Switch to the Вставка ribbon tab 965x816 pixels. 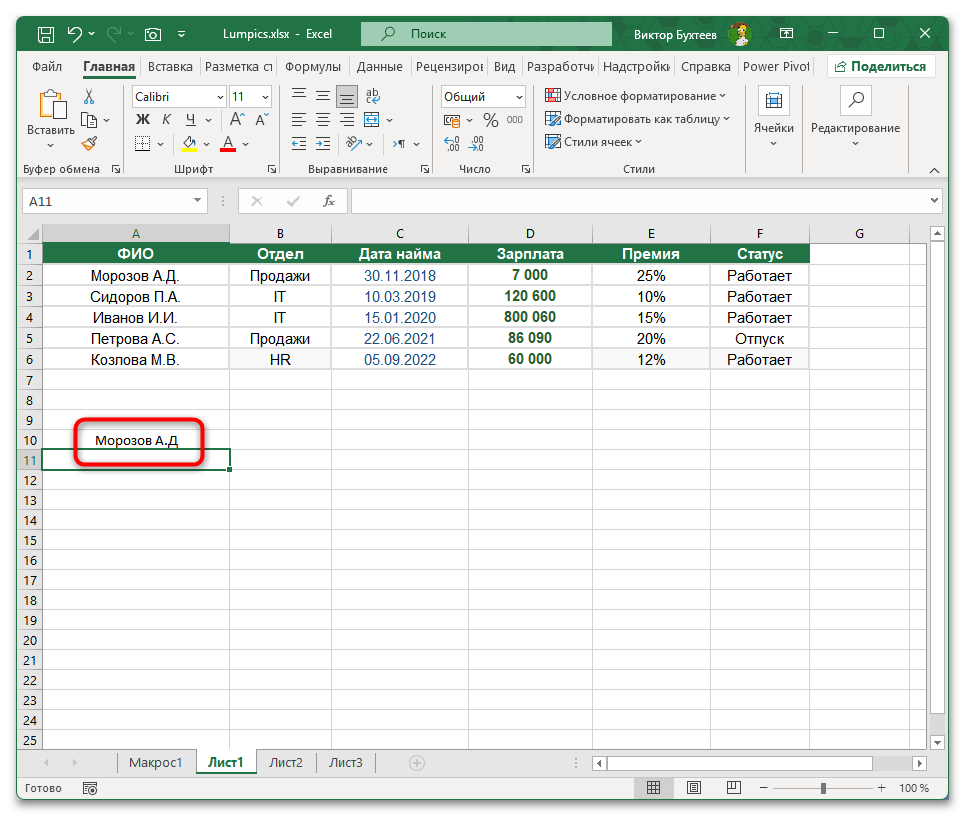click(x=169, y=66)
